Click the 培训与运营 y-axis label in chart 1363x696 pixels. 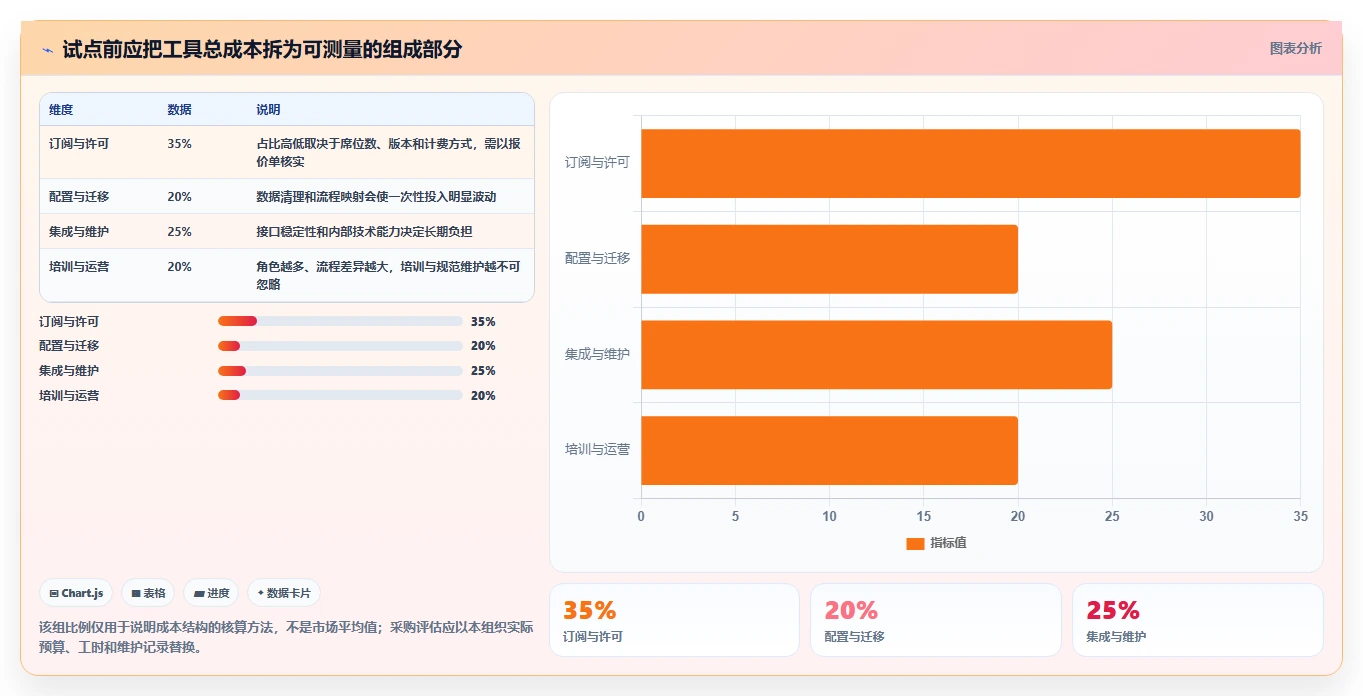pyautogui.click(x=597, y=450)
